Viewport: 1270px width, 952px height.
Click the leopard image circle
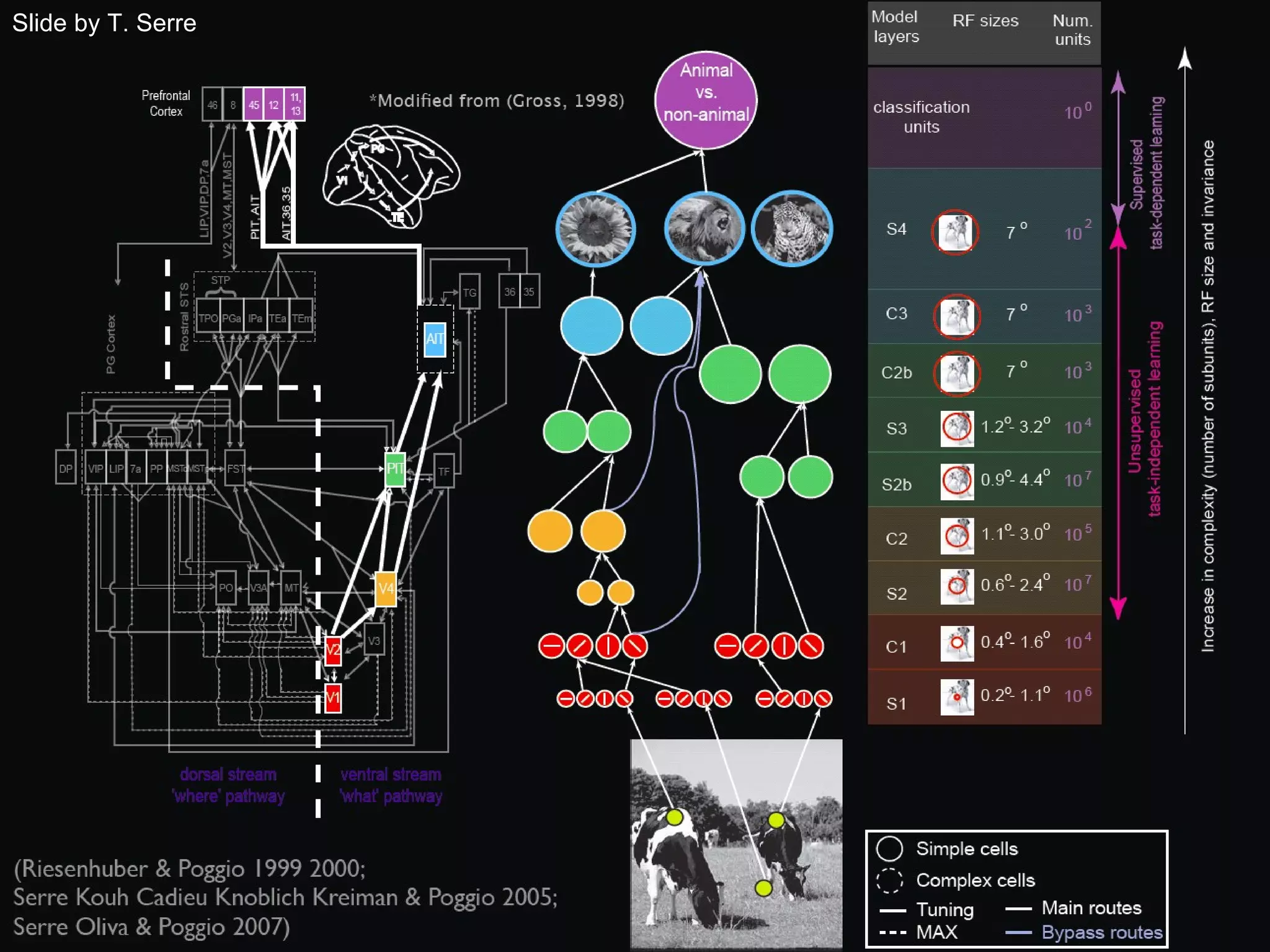(x=792, y=228)
